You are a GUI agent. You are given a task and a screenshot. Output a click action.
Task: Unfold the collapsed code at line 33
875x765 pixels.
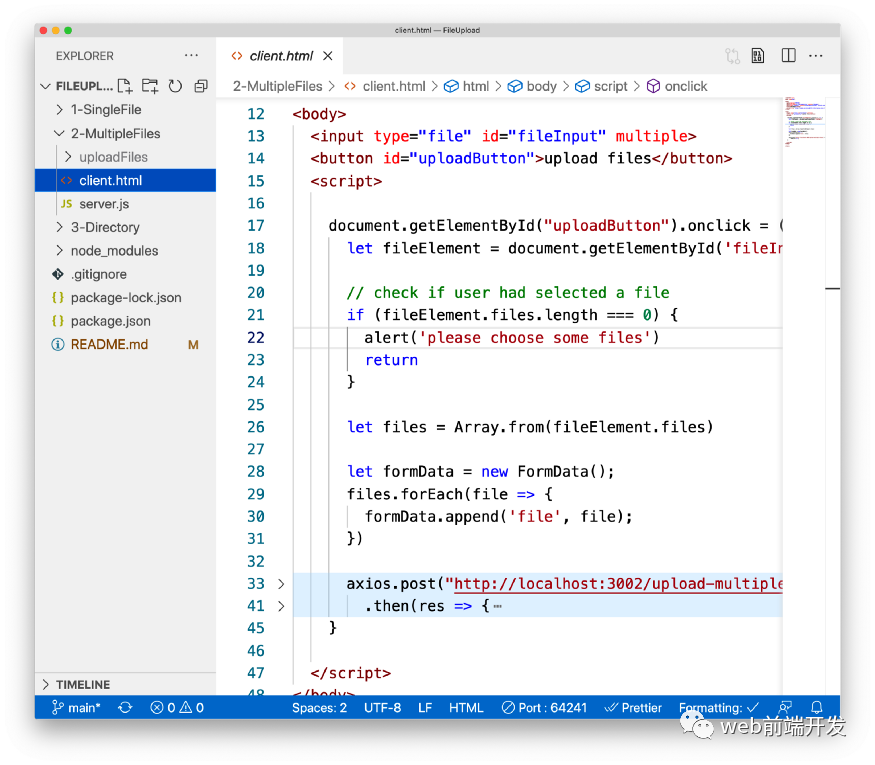[281, 584]
